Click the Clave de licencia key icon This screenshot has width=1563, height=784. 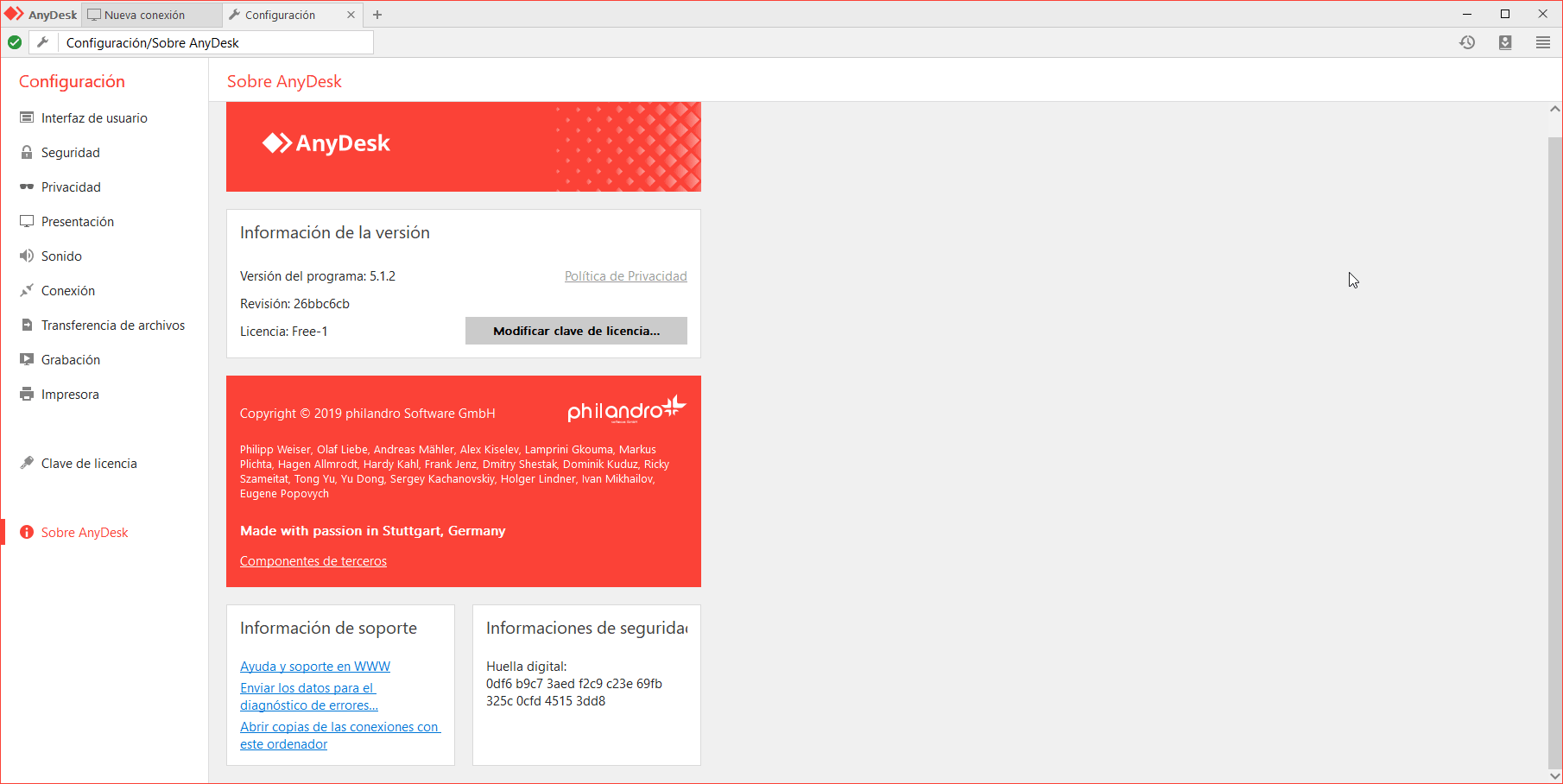27,463
